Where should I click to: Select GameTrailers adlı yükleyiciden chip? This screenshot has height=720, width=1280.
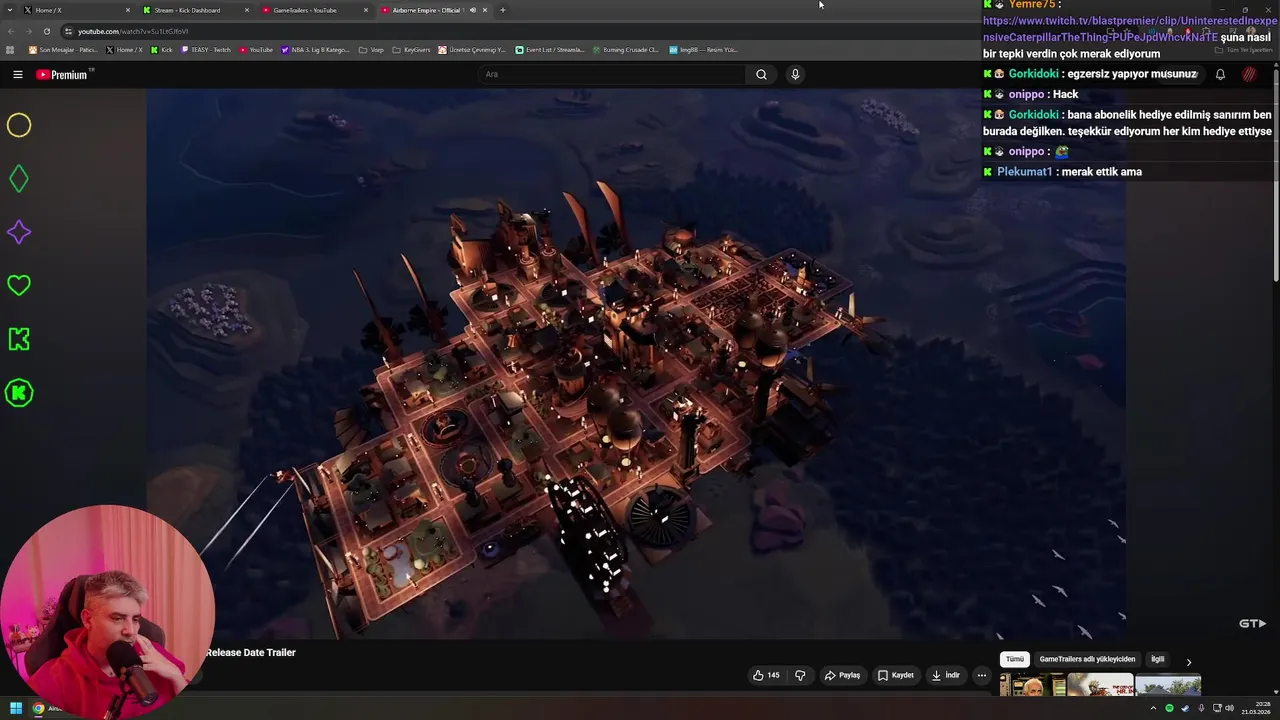point(1087,660)
